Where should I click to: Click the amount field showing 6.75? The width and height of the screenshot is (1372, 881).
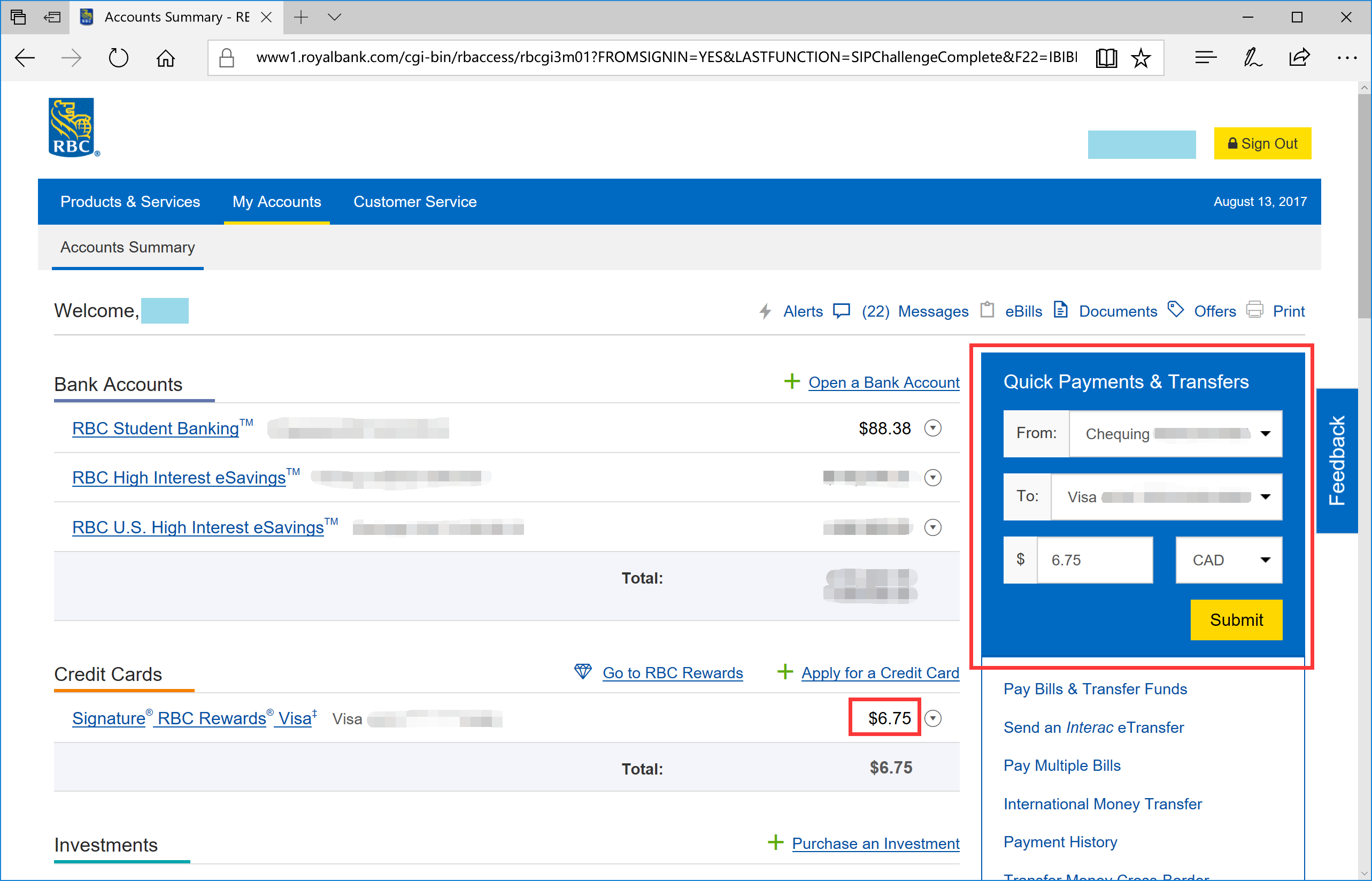1094,560
